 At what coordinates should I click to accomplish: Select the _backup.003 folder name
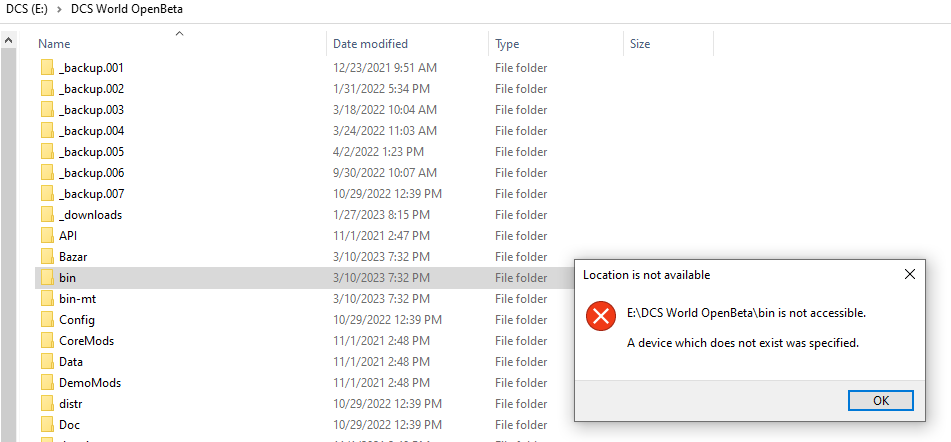click(92, 110)
